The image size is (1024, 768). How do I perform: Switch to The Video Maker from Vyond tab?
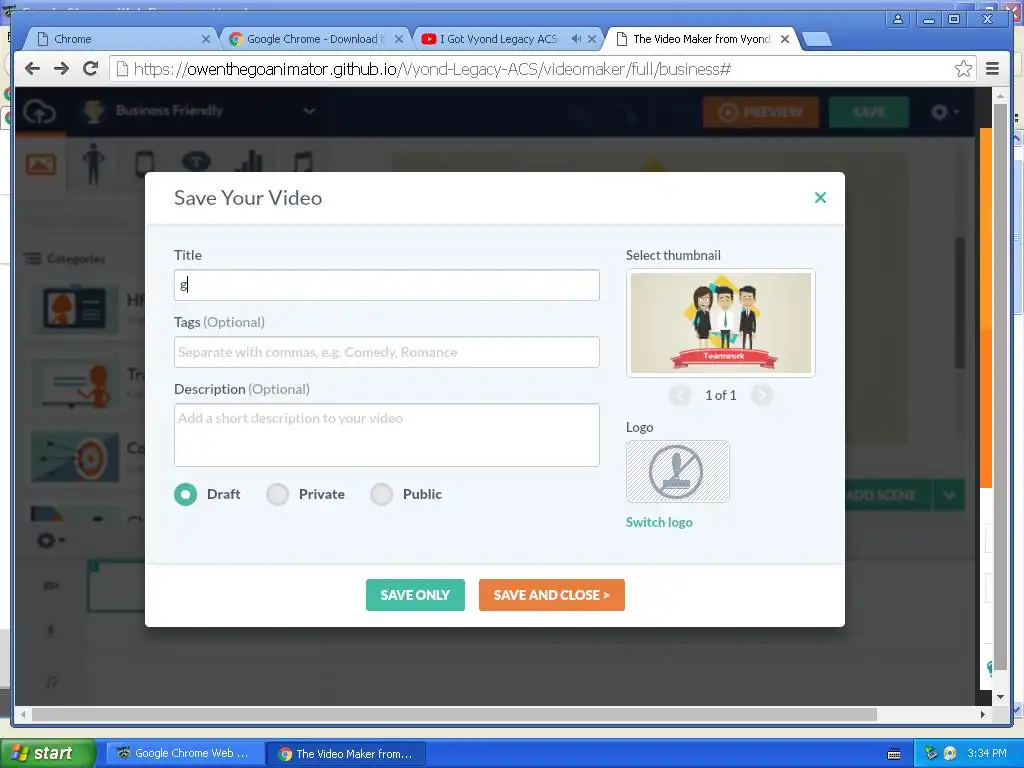(702, 39)
